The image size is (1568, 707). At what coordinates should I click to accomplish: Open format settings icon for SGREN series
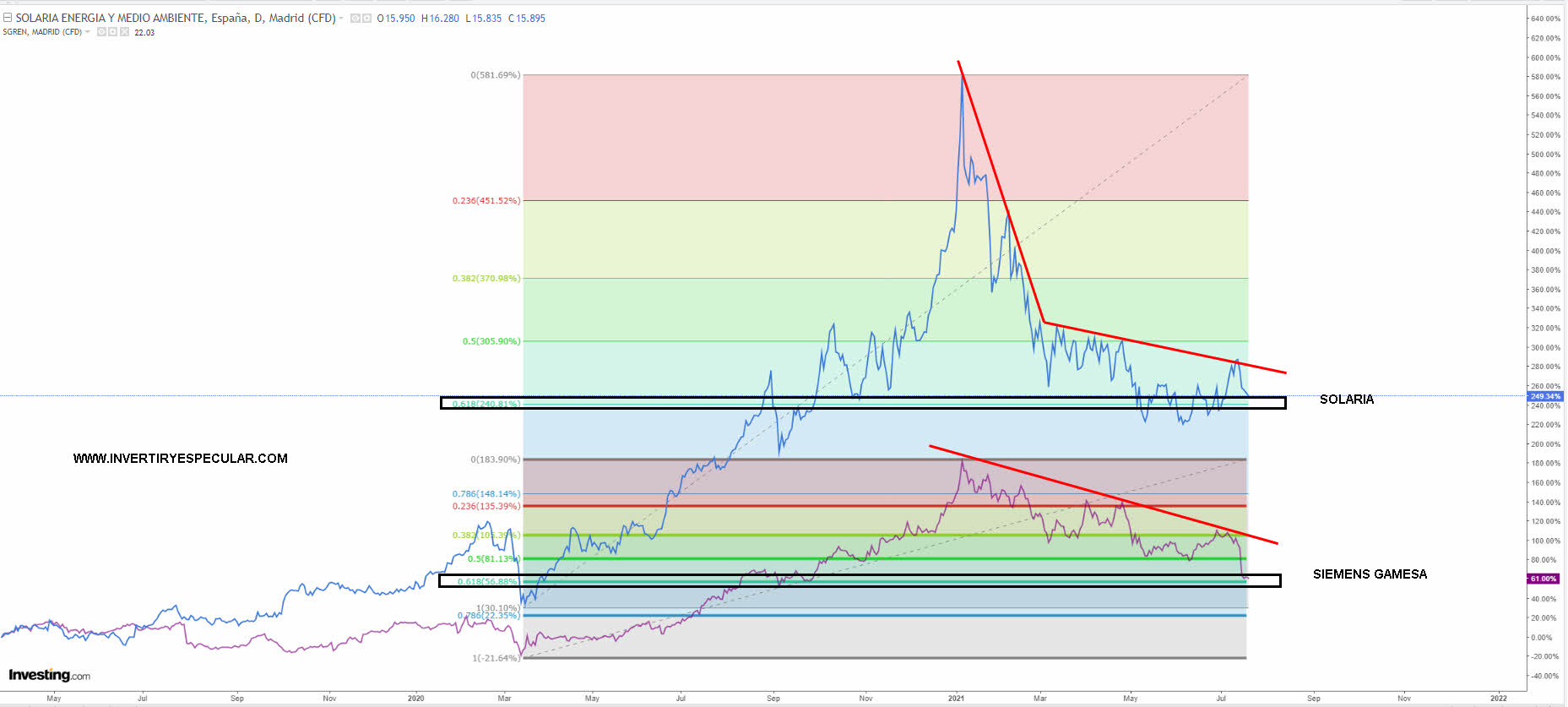112,32
